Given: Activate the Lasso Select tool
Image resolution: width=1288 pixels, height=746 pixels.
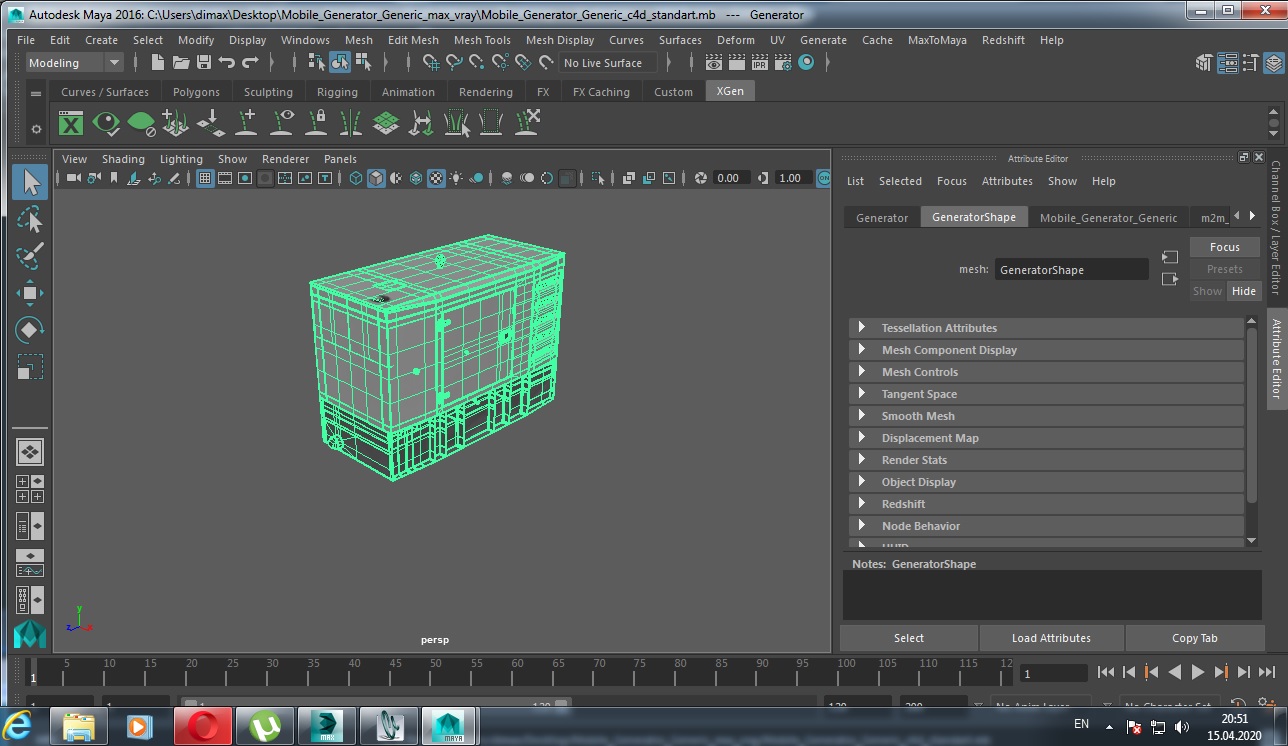Looking at the screenshot, I should click(30, 219).
